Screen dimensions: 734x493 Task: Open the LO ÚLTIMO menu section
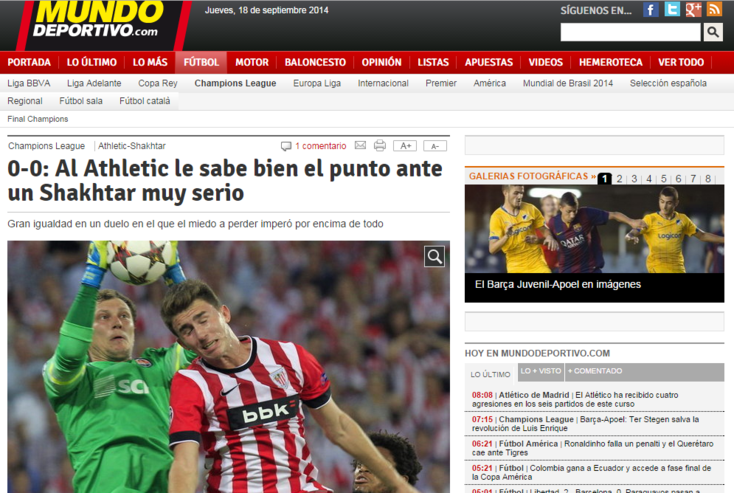[x=92, y=62]
